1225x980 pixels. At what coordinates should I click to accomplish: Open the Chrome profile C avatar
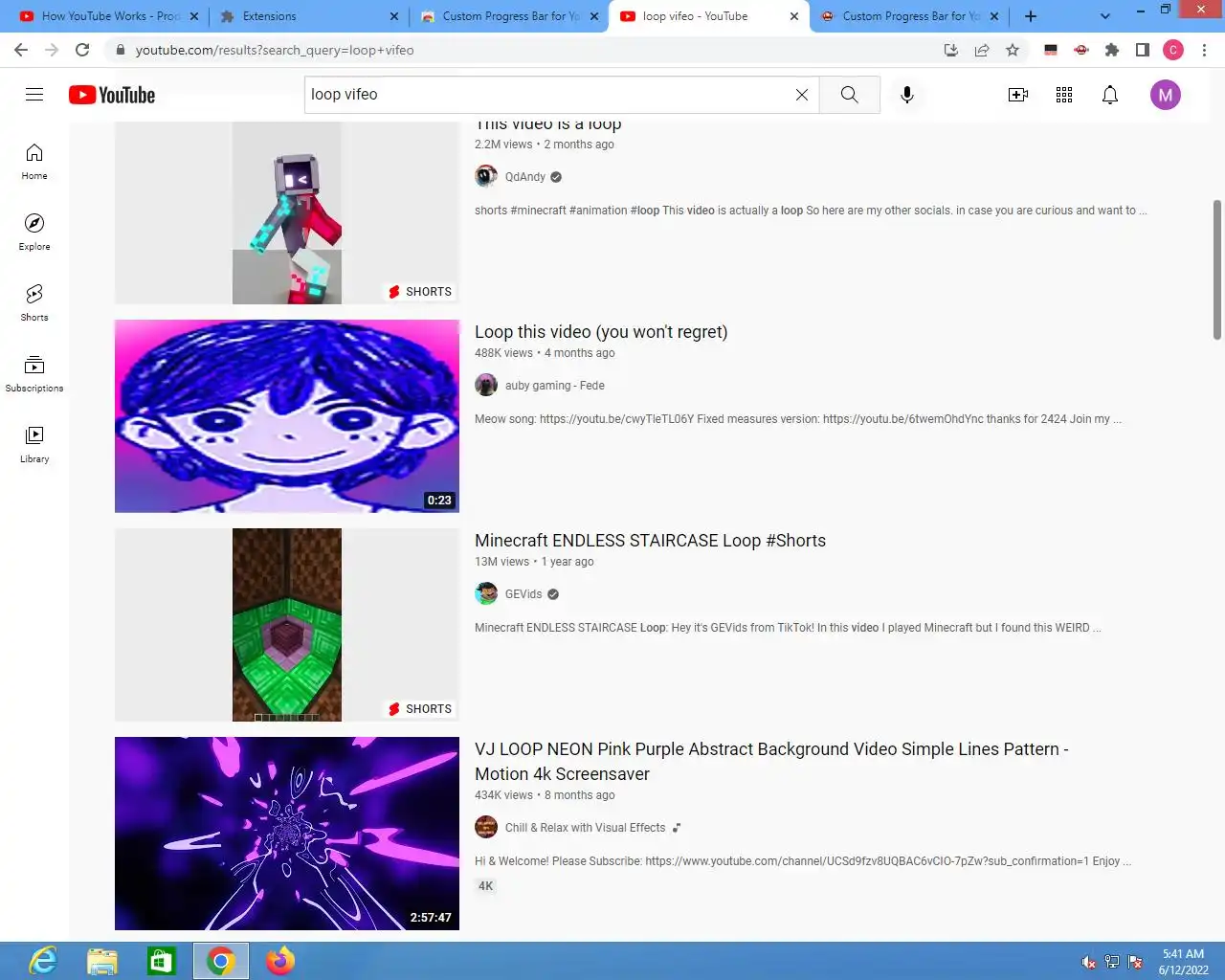point(1173,50)
